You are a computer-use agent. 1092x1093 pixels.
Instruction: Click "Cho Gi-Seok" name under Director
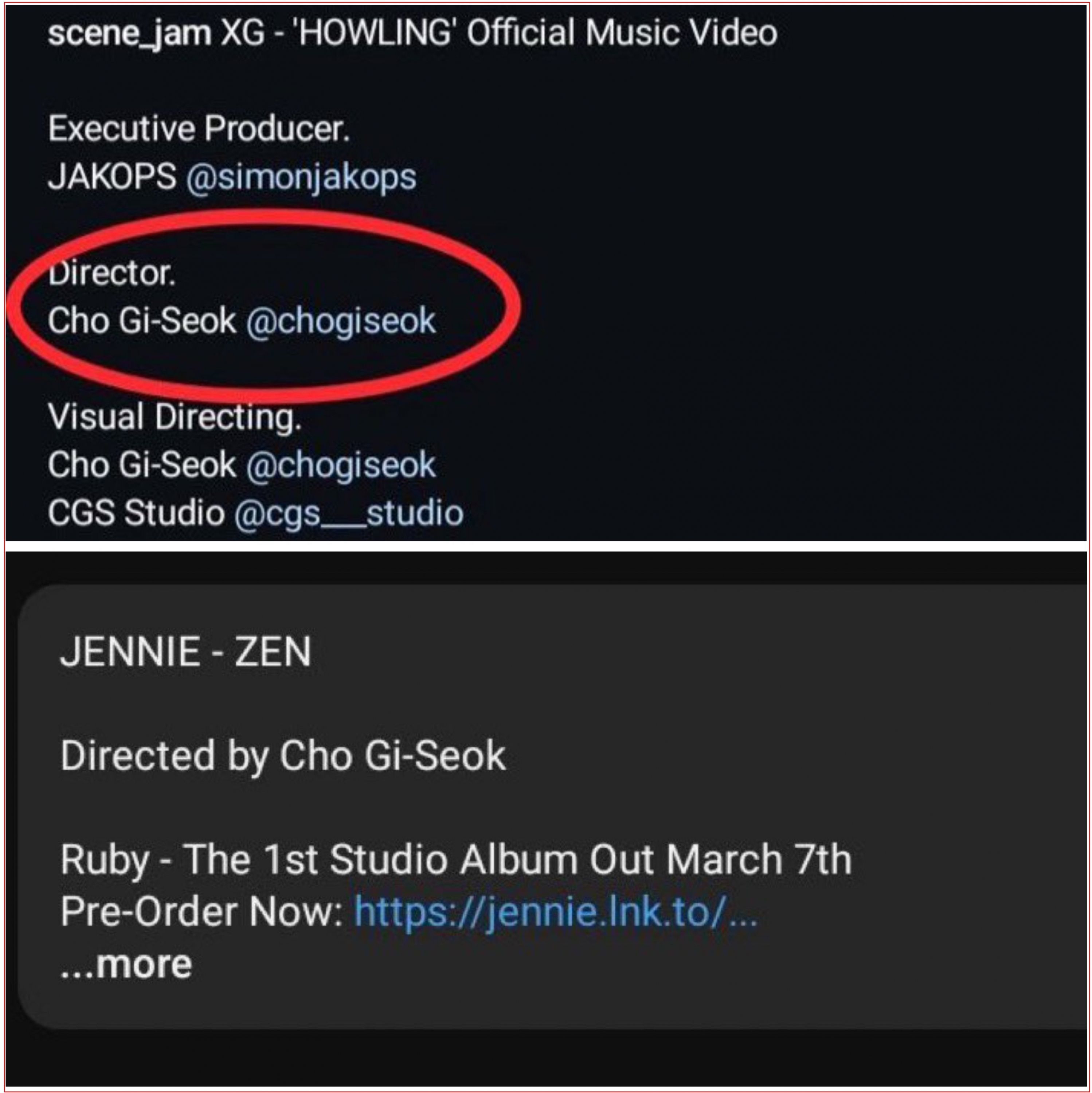point(141,321)
